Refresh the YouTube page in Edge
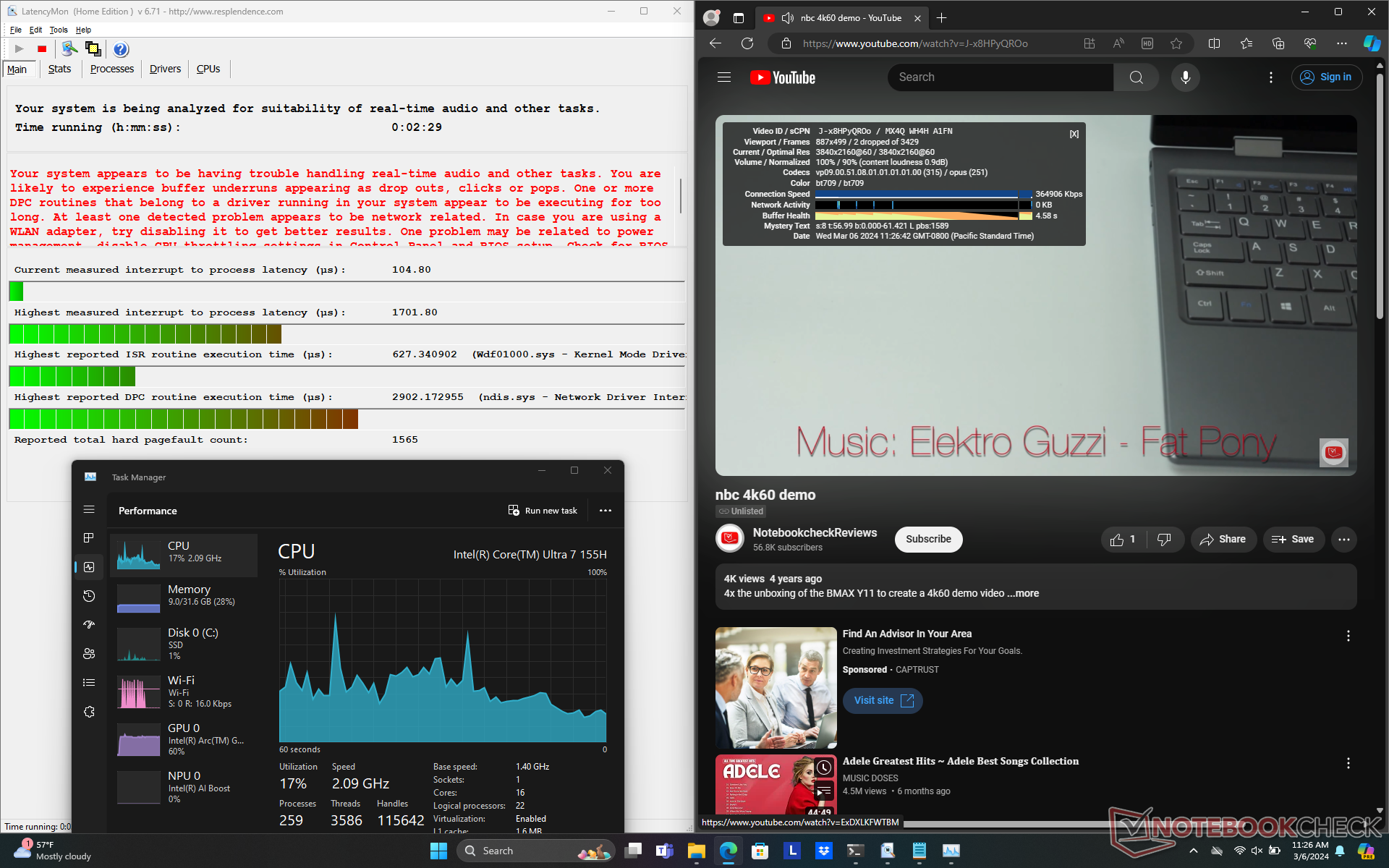Image resolution: width=1389 pixels, height=868 pixels. coord(747,43)
